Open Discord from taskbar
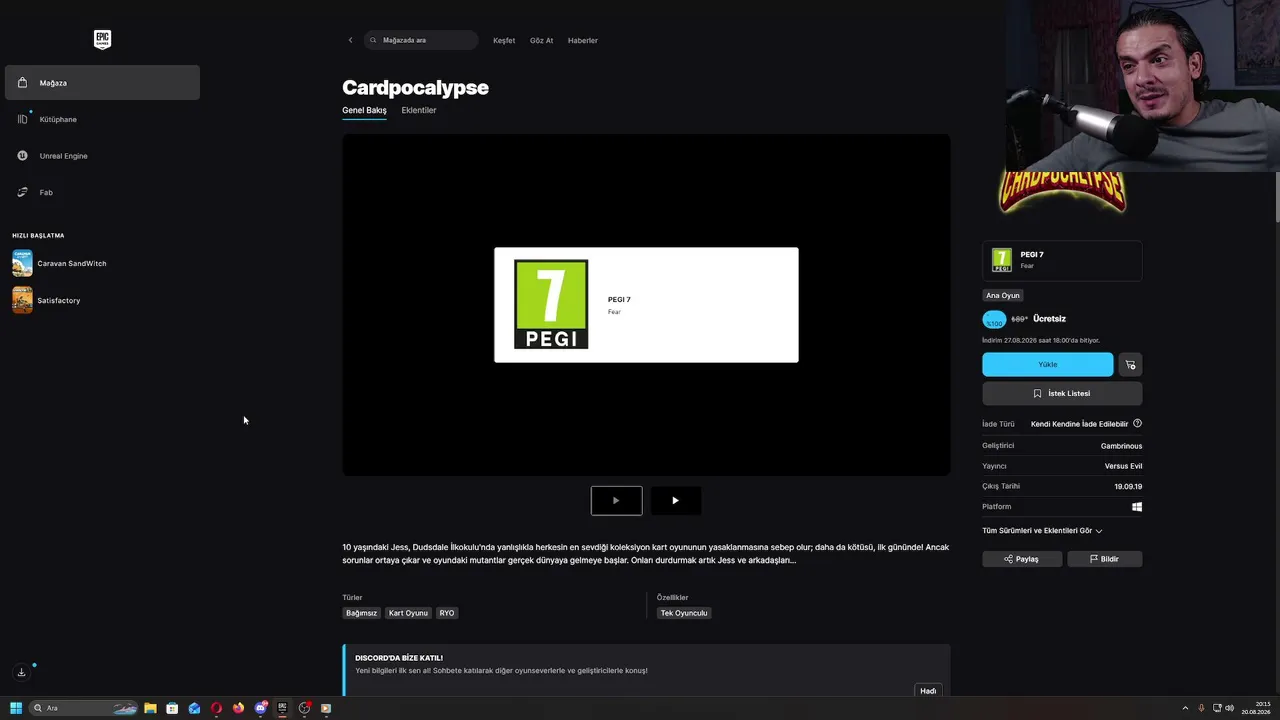This screenshot has width=1280, height=720. tap(261, 708)
